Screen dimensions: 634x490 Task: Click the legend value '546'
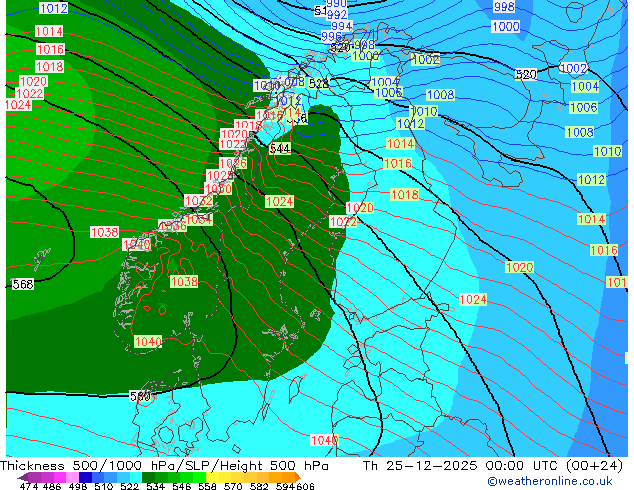point(181,486)
